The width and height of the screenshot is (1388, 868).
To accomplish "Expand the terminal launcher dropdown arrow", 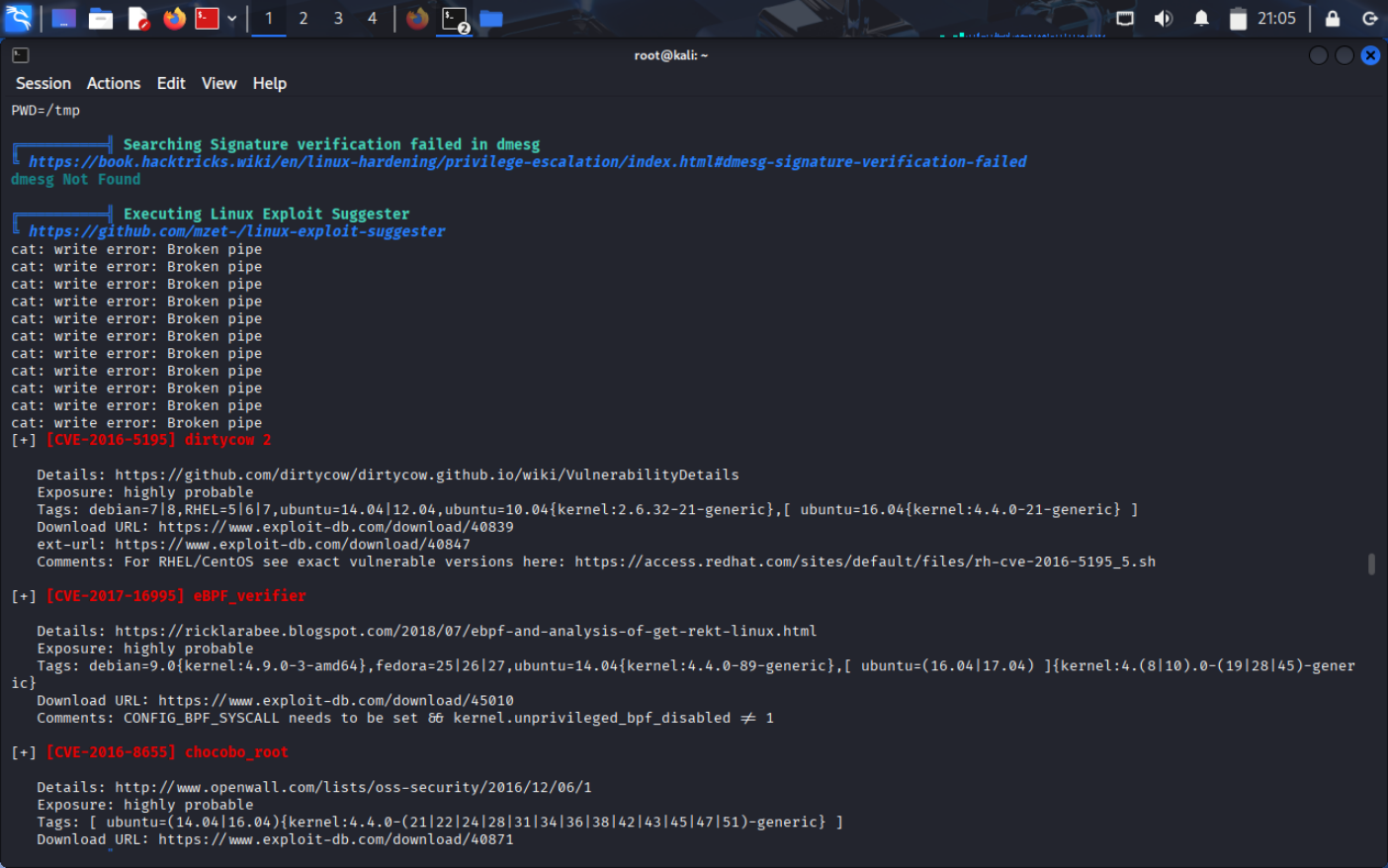I will 231,18.
